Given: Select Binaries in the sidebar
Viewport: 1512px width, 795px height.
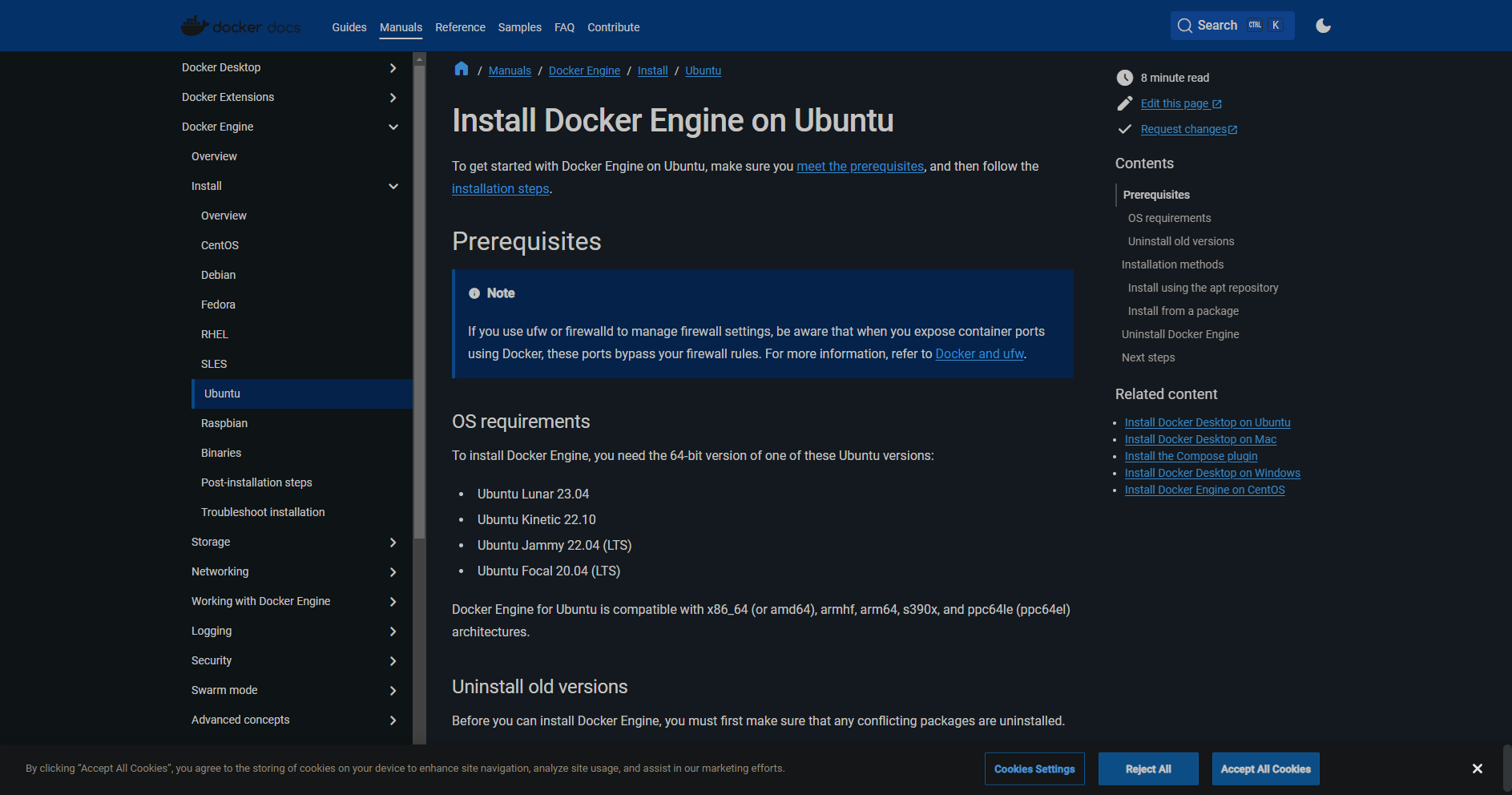Looking at the screenshot, I should [x=221, y=453].
